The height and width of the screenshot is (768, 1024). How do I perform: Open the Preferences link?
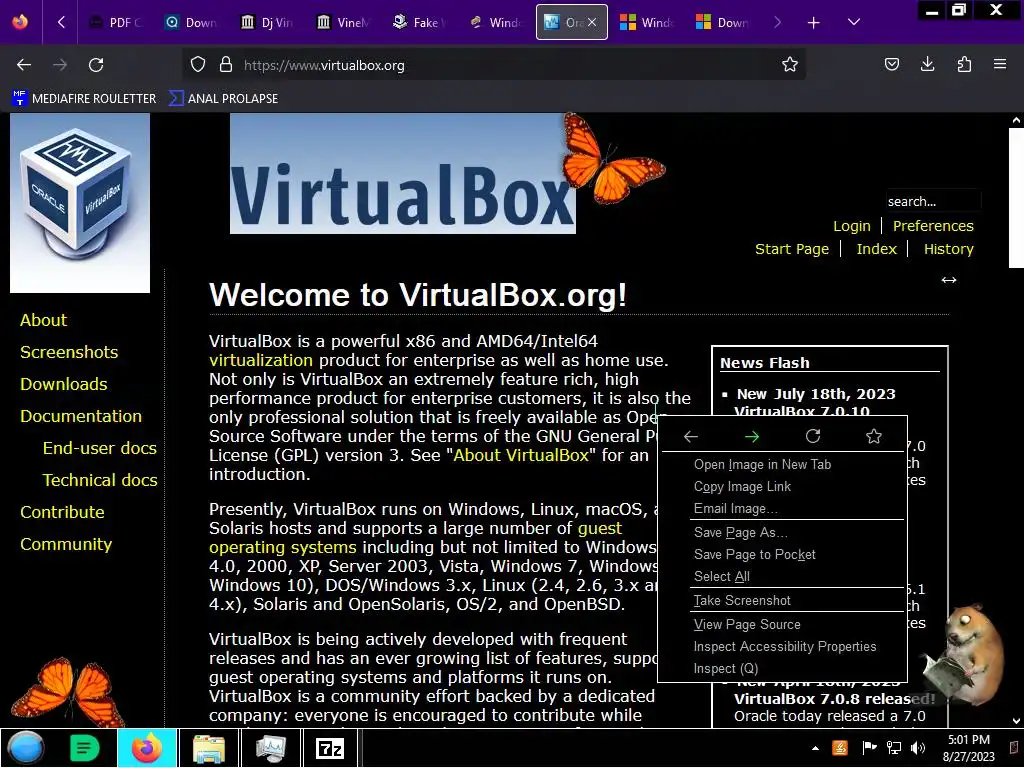(933, 226)
